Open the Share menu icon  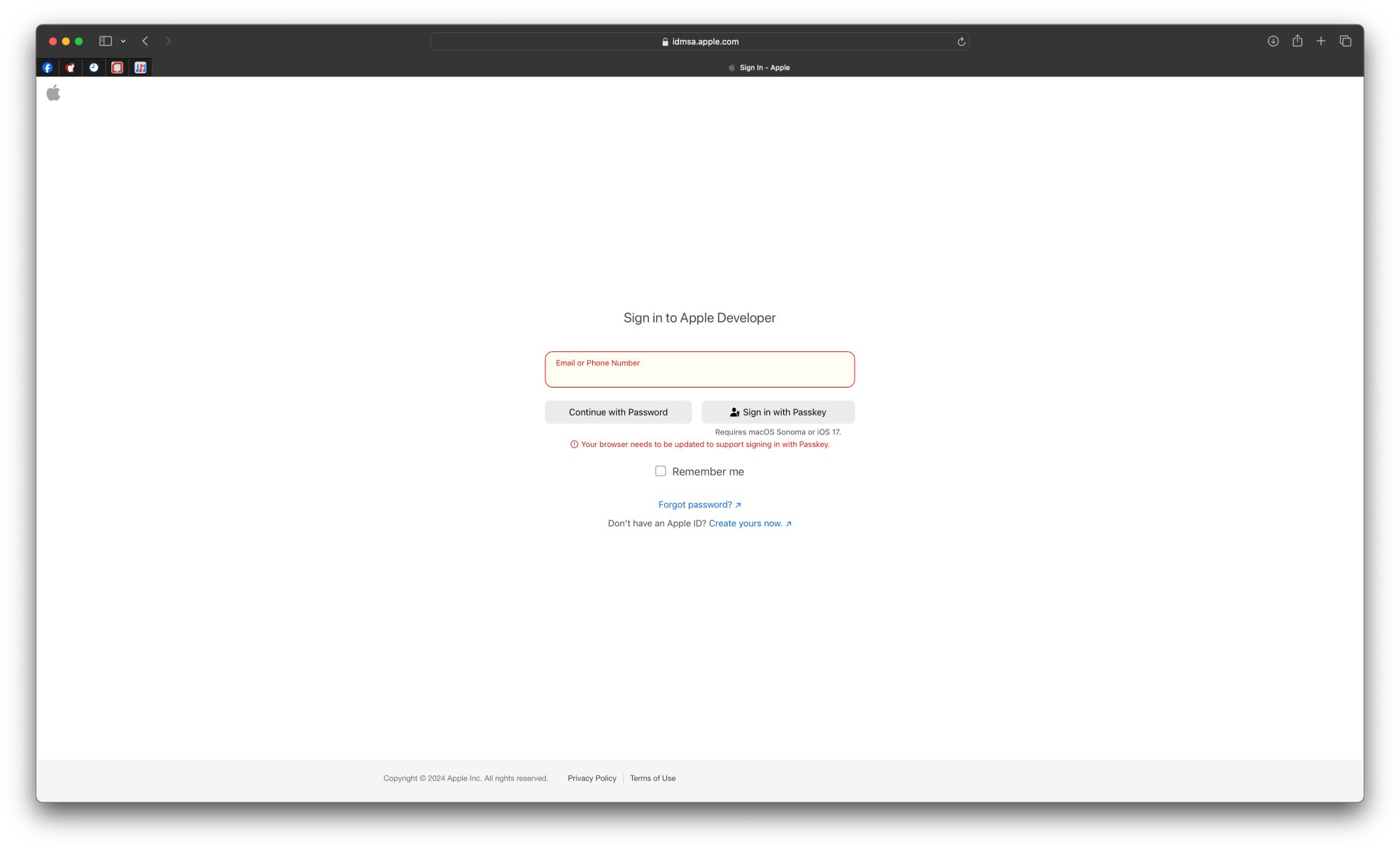[x=1297, y=41]
